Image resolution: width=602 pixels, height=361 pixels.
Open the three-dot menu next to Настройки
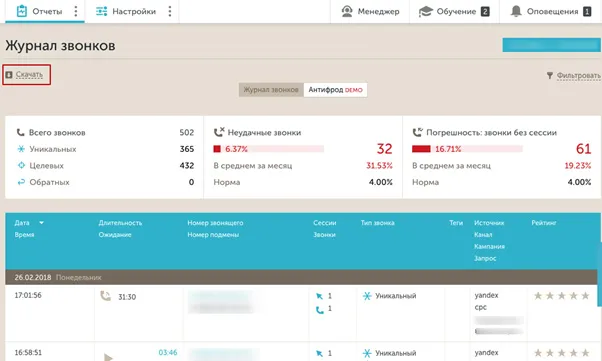[170, 11]
